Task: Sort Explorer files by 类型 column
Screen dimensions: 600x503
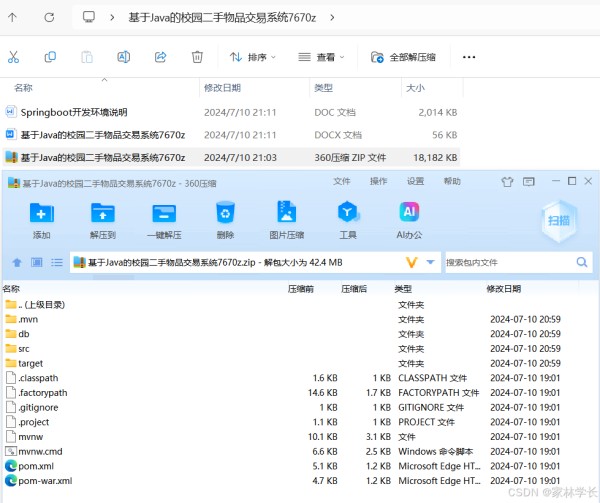Action: (x=323, y=88)
